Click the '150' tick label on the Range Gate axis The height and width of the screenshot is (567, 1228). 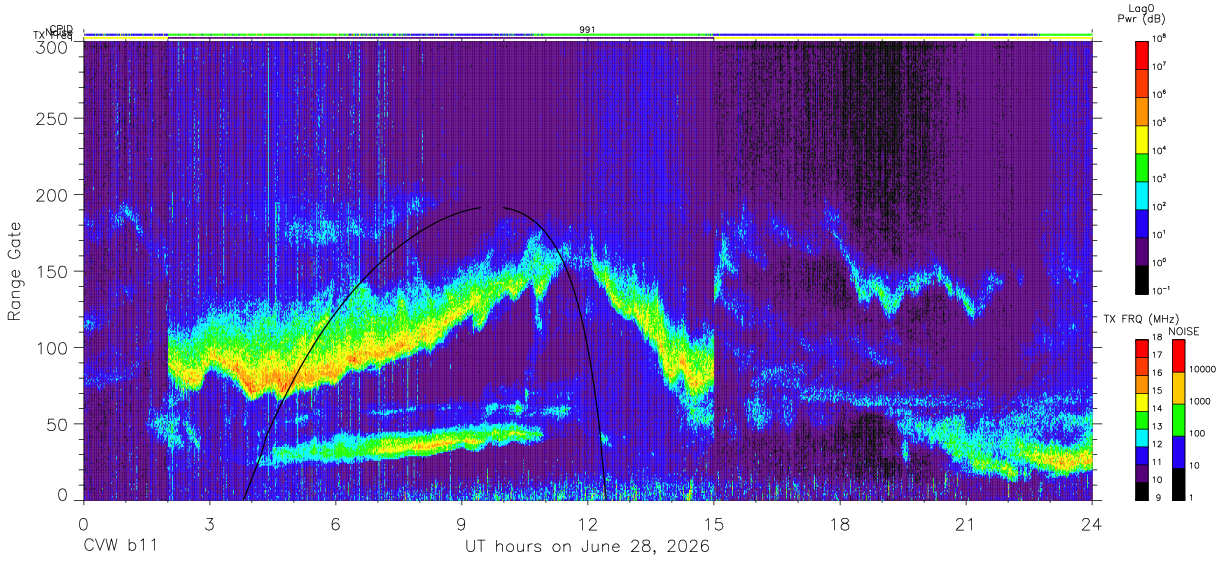(53, 272)
